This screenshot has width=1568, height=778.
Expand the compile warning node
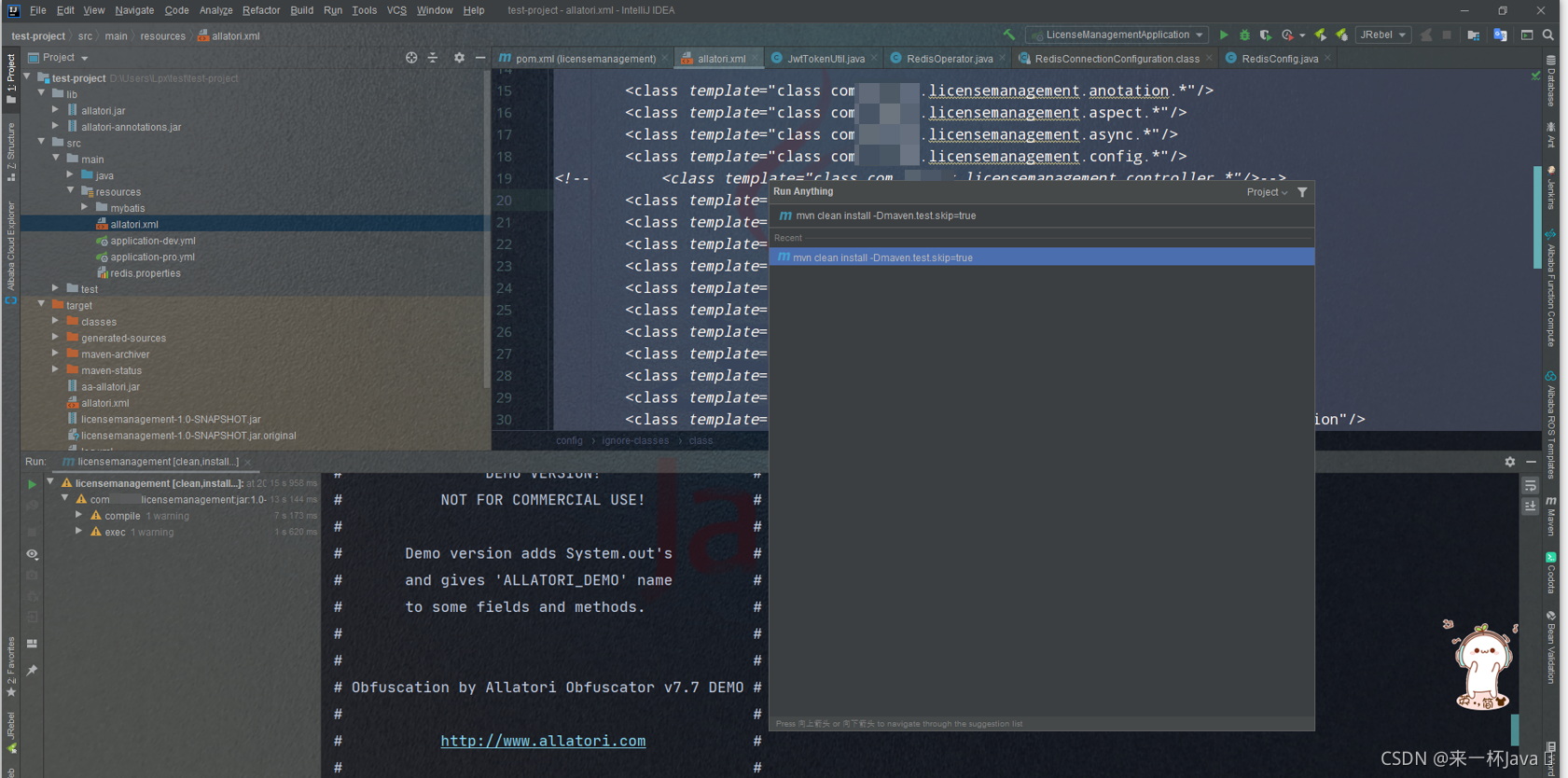tap(79, 515)
